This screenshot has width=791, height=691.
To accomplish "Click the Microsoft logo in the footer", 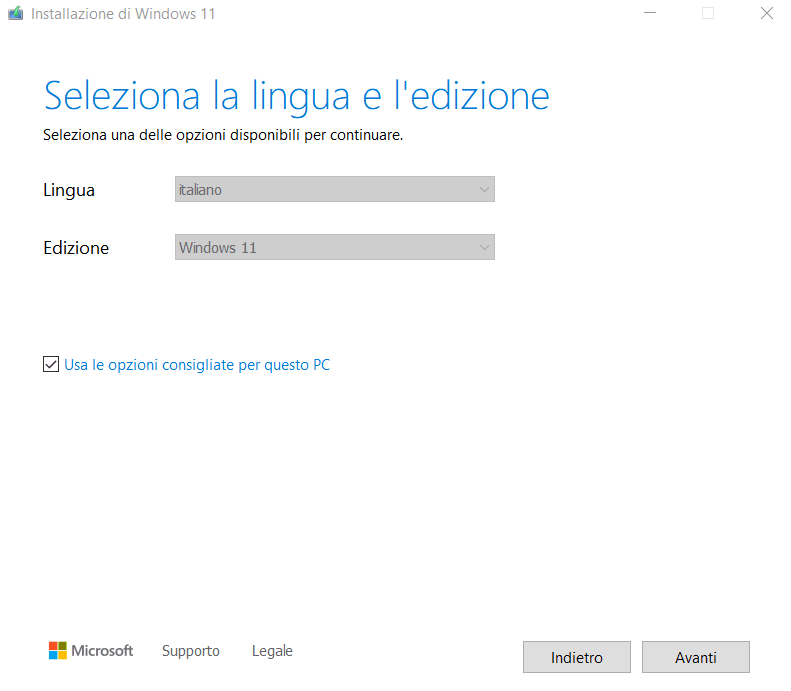I will coord(91,651).
